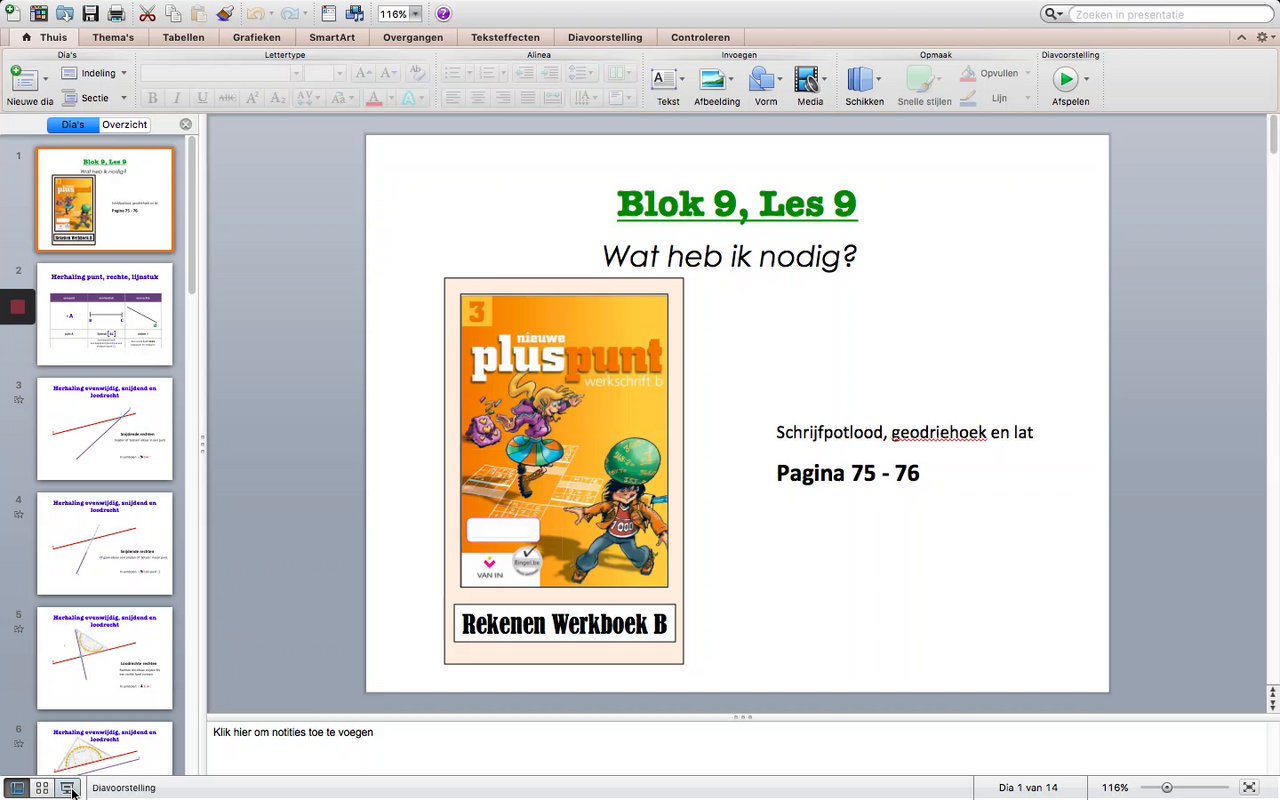The image size is (1280, 800).
Task: Save the presentation with the floppy icon
Action: tap(91, 14)
